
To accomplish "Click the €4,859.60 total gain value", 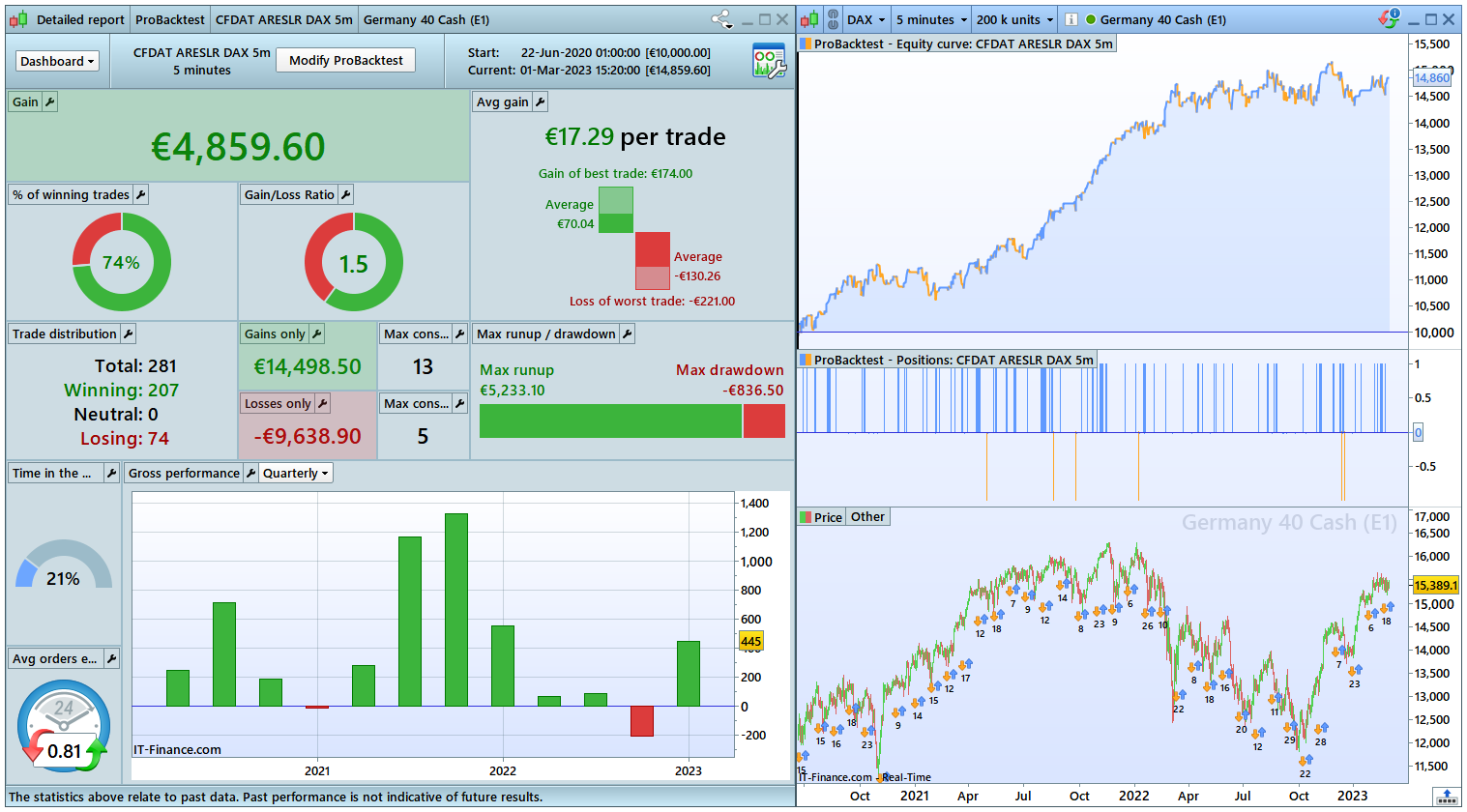I will tap(238, 147).
